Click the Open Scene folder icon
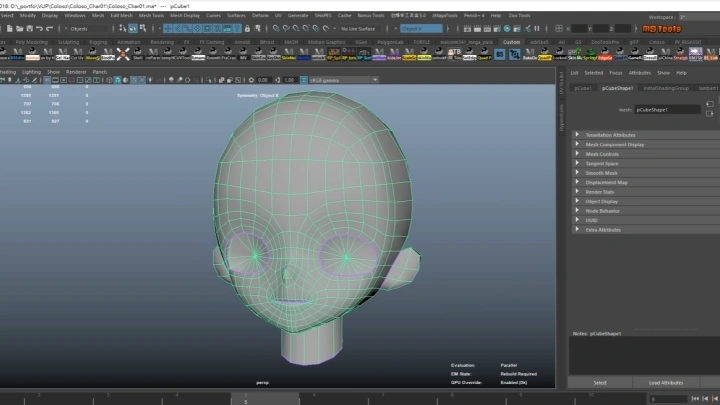Image resolution: width=720 pixels, height=405 pixels. (x=20, y=28)
